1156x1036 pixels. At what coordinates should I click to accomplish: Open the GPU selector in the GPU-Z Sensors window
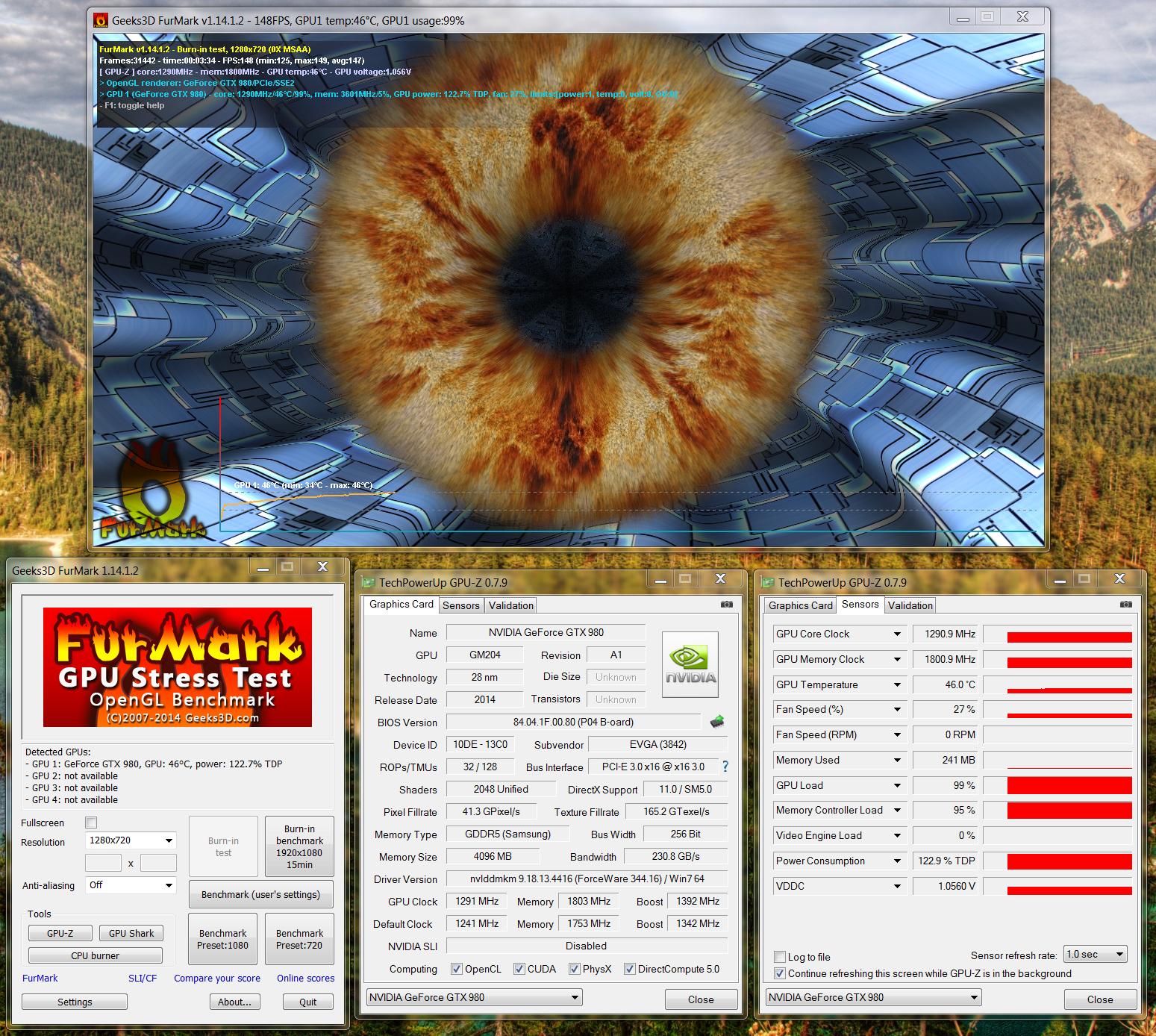pos(874,997)
